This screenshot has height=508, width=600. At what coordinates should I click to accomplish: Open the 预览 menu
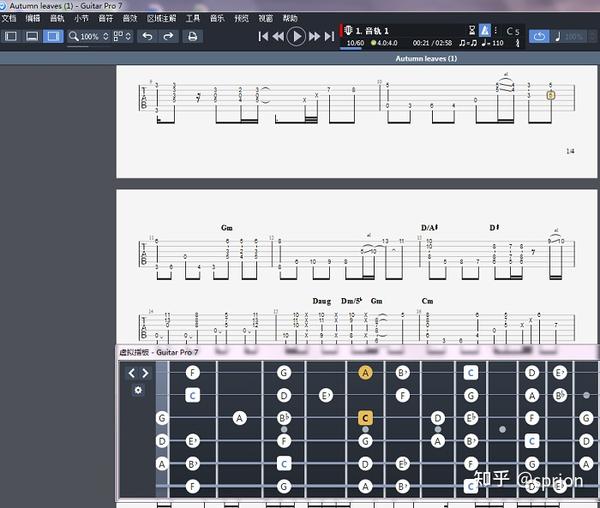point(241,18)
